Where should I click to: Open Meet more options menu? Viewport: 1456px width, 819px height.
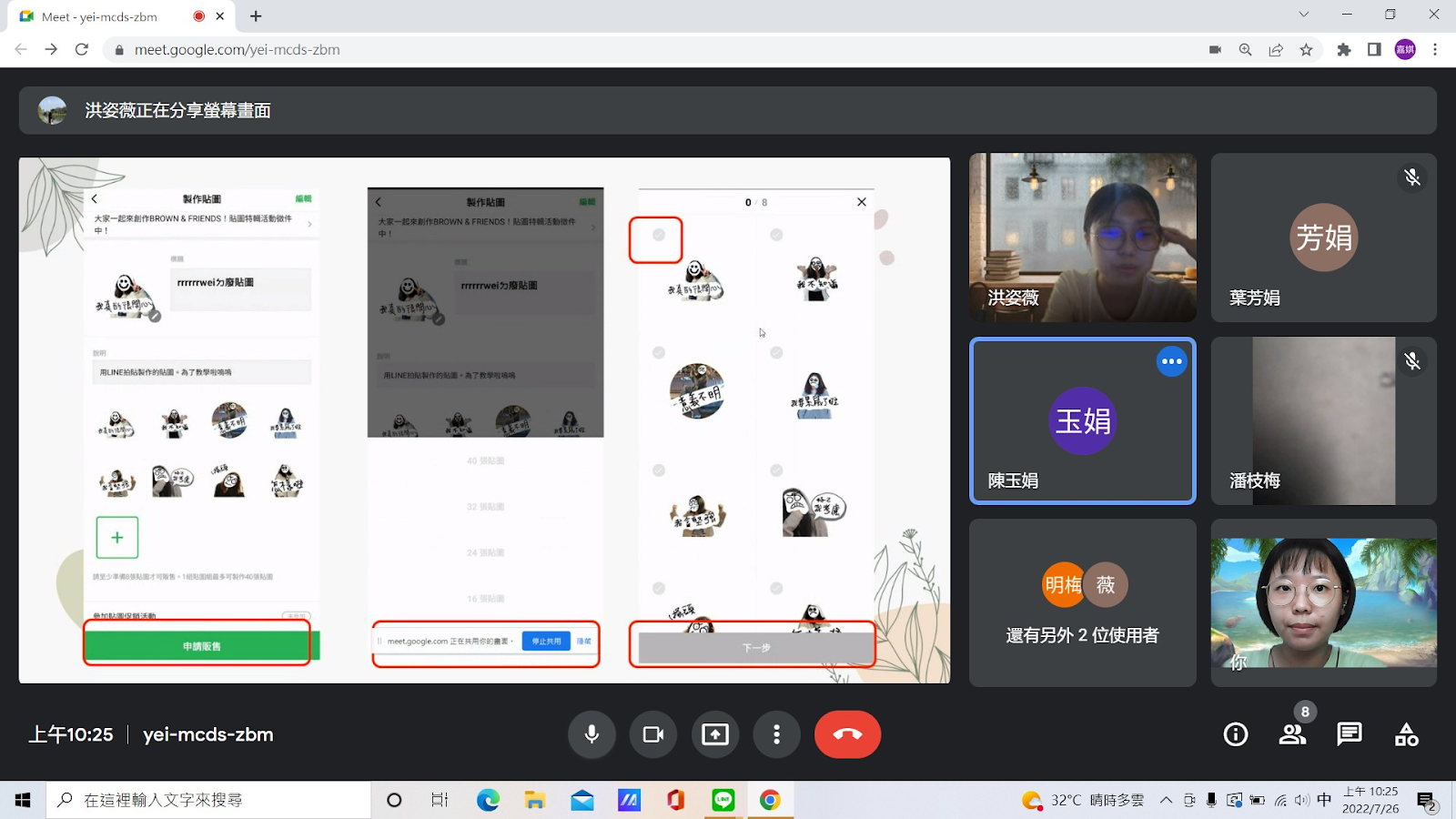point(776,734)
